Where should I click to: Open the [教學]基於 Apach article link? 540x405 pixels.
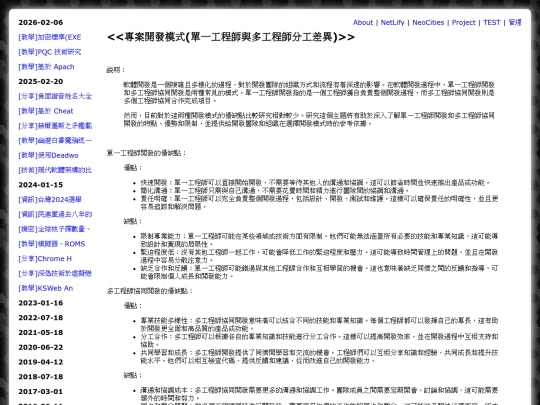tap(46, 67)
